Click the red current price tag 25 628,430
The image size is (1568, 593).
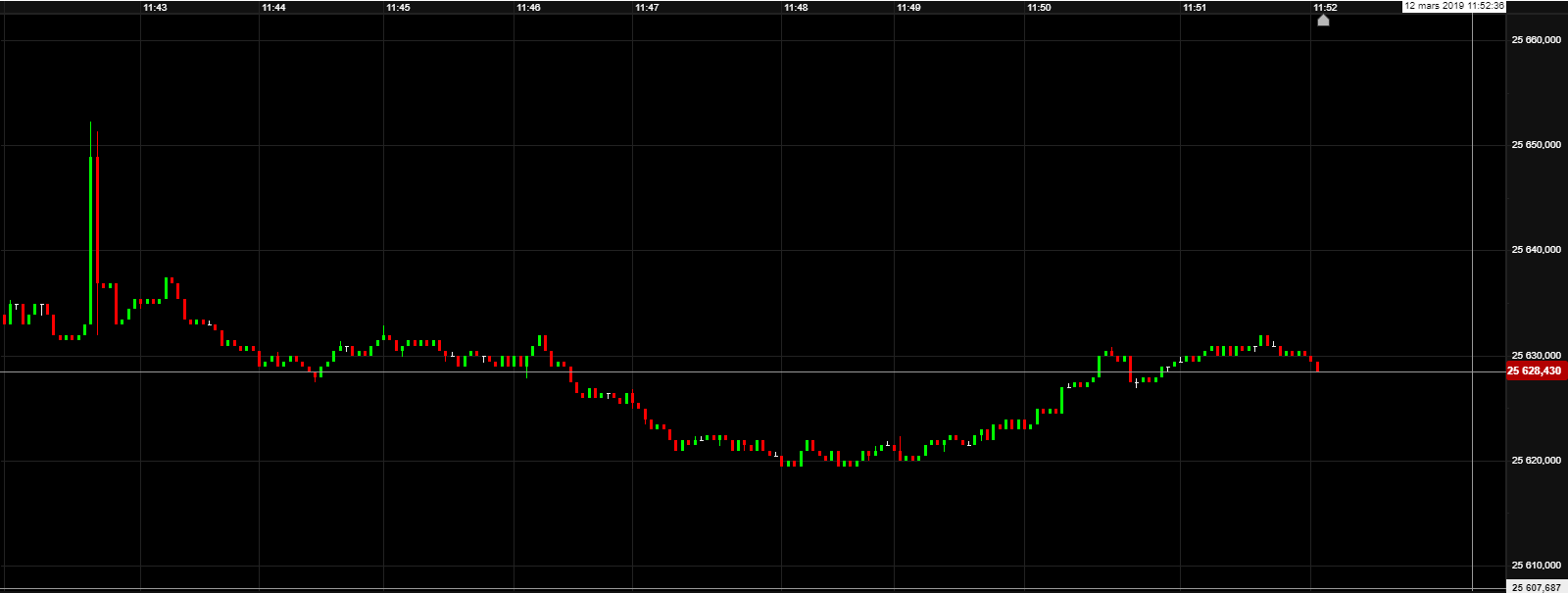(1536, 371)
